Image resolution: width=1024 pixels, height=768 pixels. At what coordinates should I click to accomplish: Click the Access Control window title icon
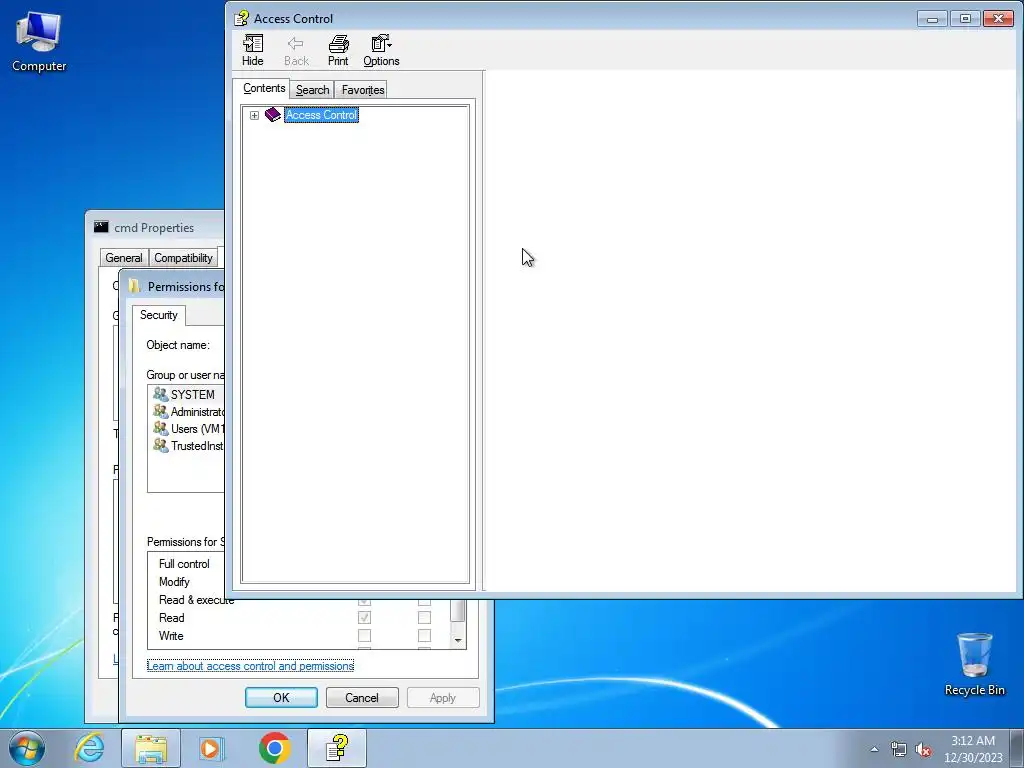click(x=242, y=18)
